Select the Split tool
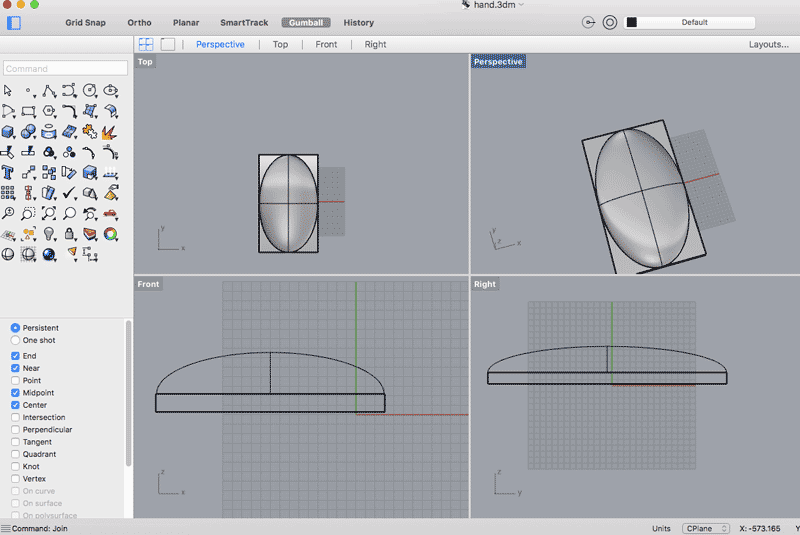This screenshot has height=535, width=800. coord(28,152)
